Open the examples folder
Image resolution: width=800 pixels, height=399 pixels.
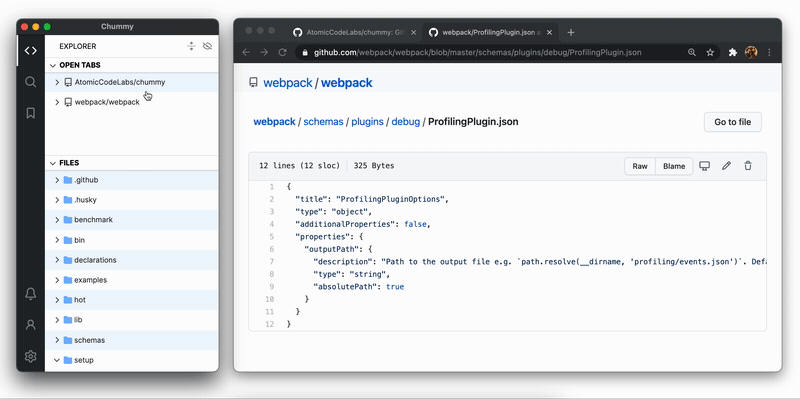132,280
